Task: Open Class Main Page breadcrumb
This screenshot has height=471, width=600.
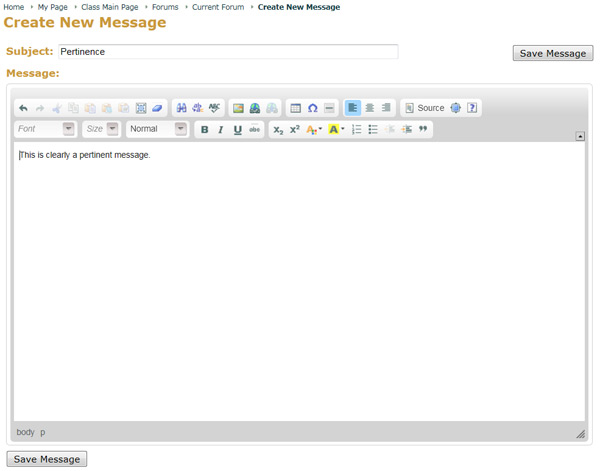Action: click(x=110, y=7)
